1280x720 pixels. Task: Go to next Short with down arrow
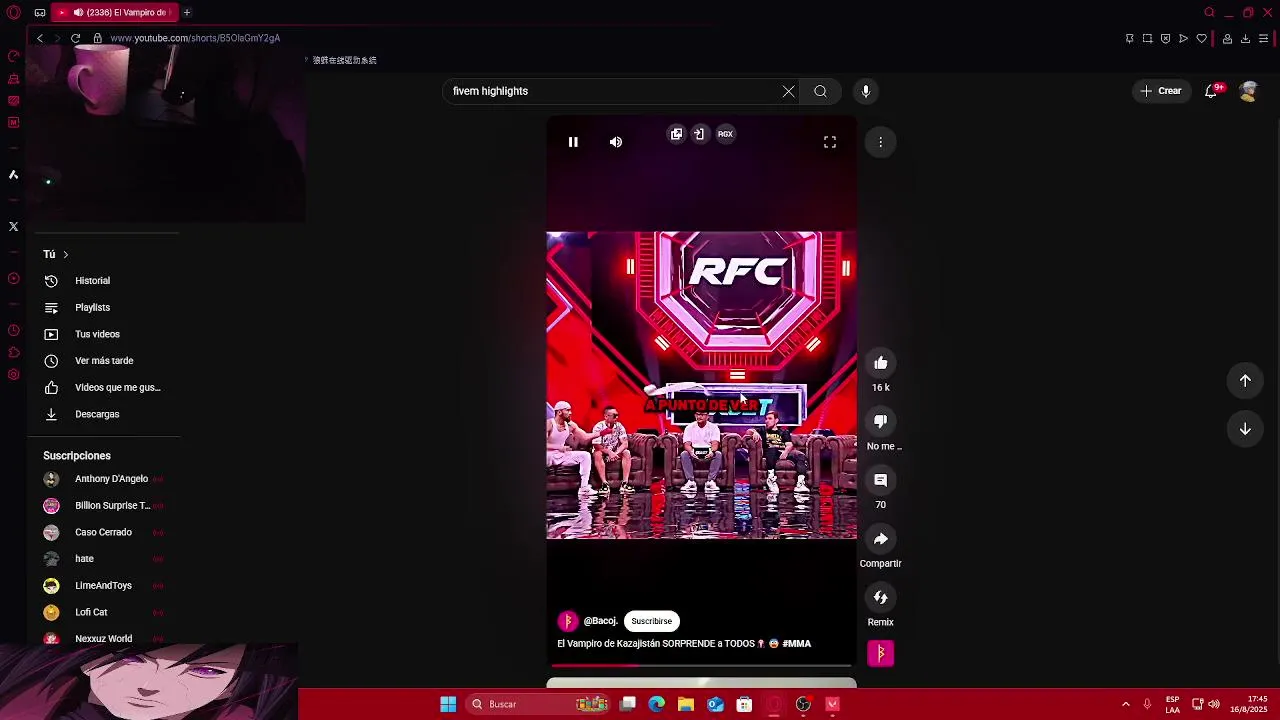point(1245,429)
